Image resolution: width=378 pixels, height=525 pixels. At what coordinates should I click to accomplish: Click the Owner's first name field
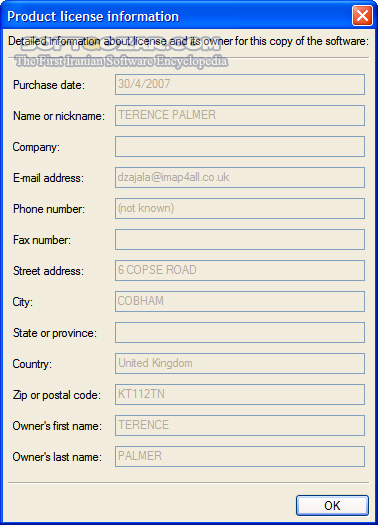[240, 426]
